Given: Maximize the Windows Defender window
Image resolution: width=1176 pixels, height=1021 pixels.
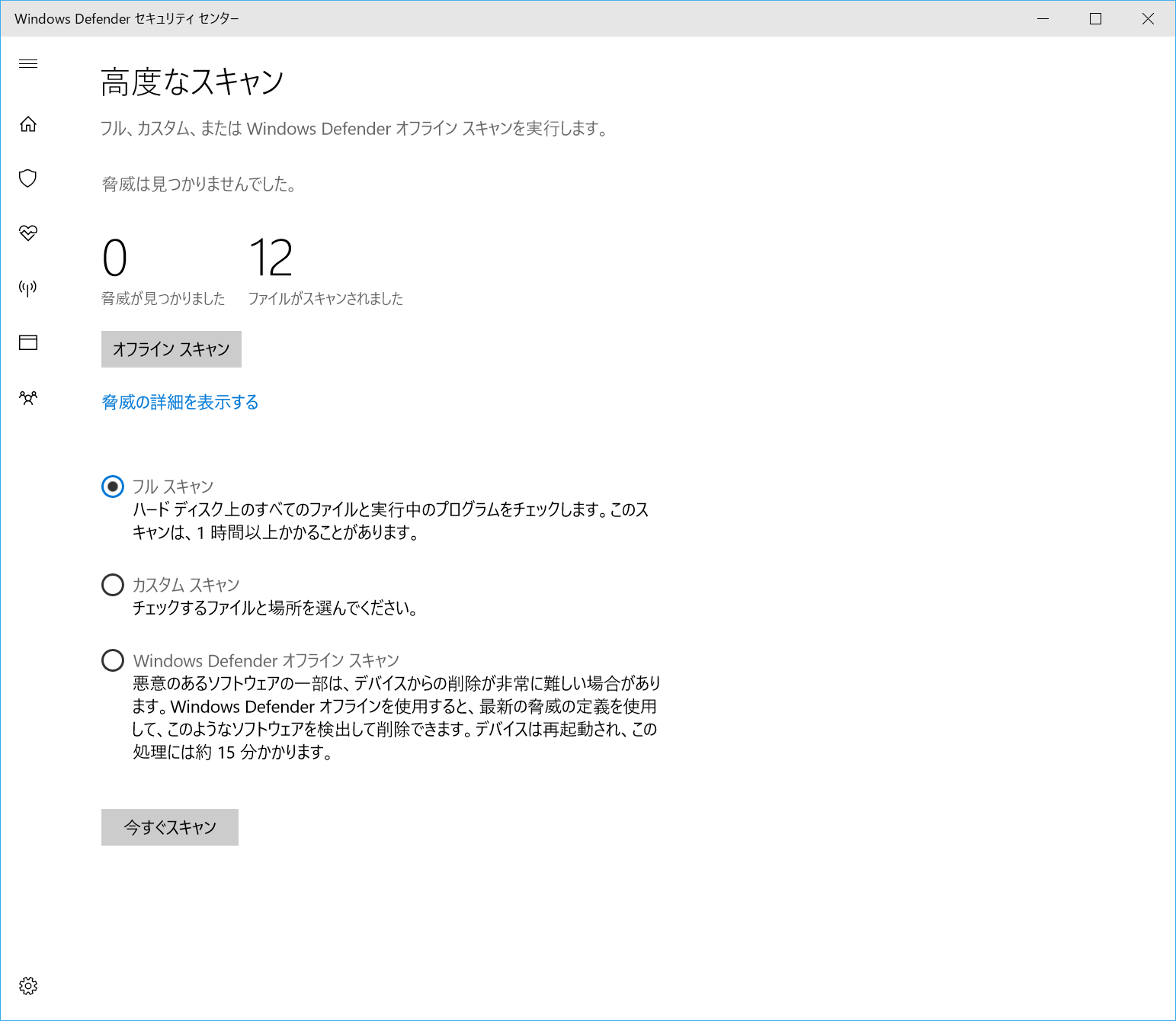Looking at the screenshot, I should 1096,18.
